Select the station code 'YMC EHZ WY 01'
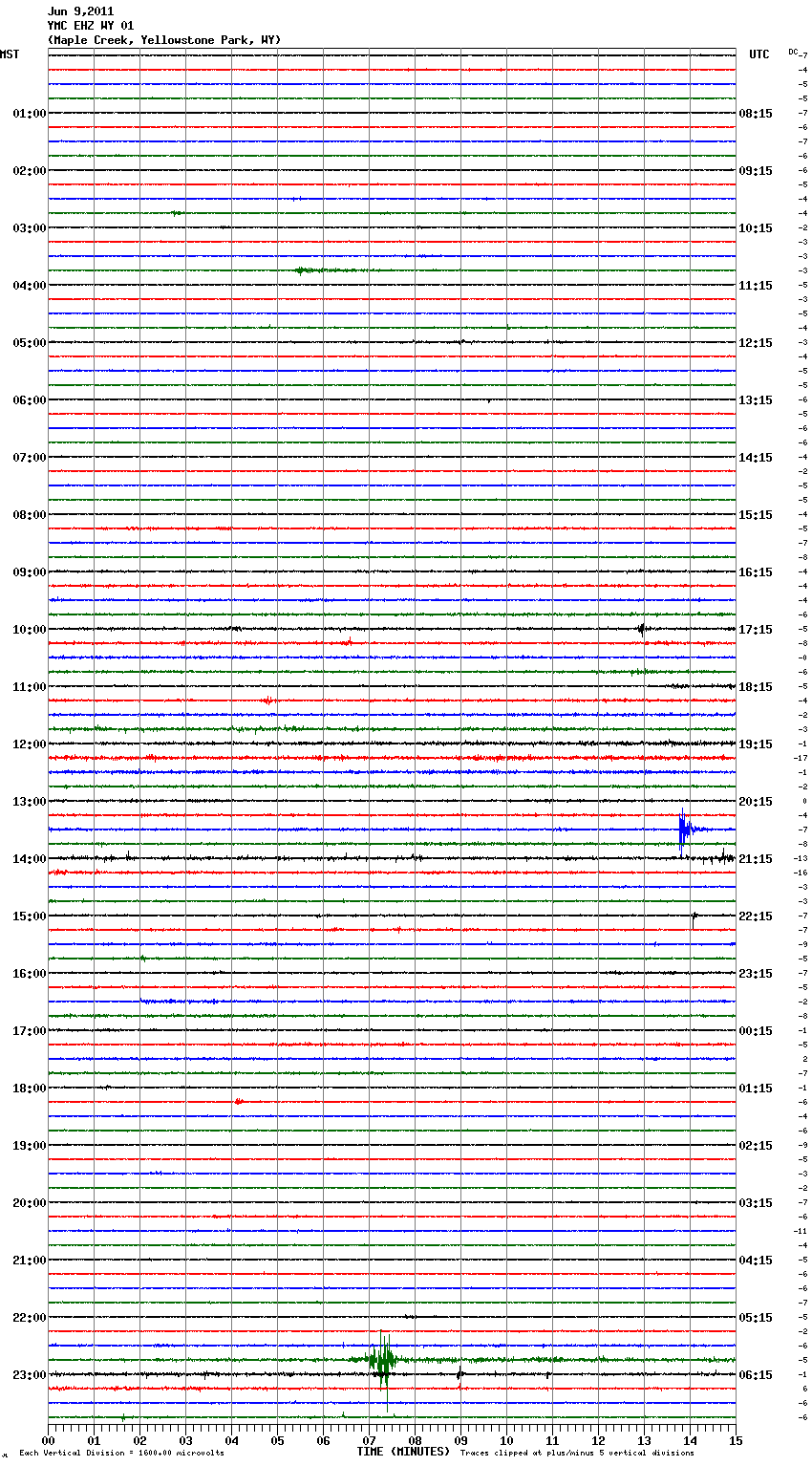Screen dimensions: 812x1466 (x=91, y=26)
